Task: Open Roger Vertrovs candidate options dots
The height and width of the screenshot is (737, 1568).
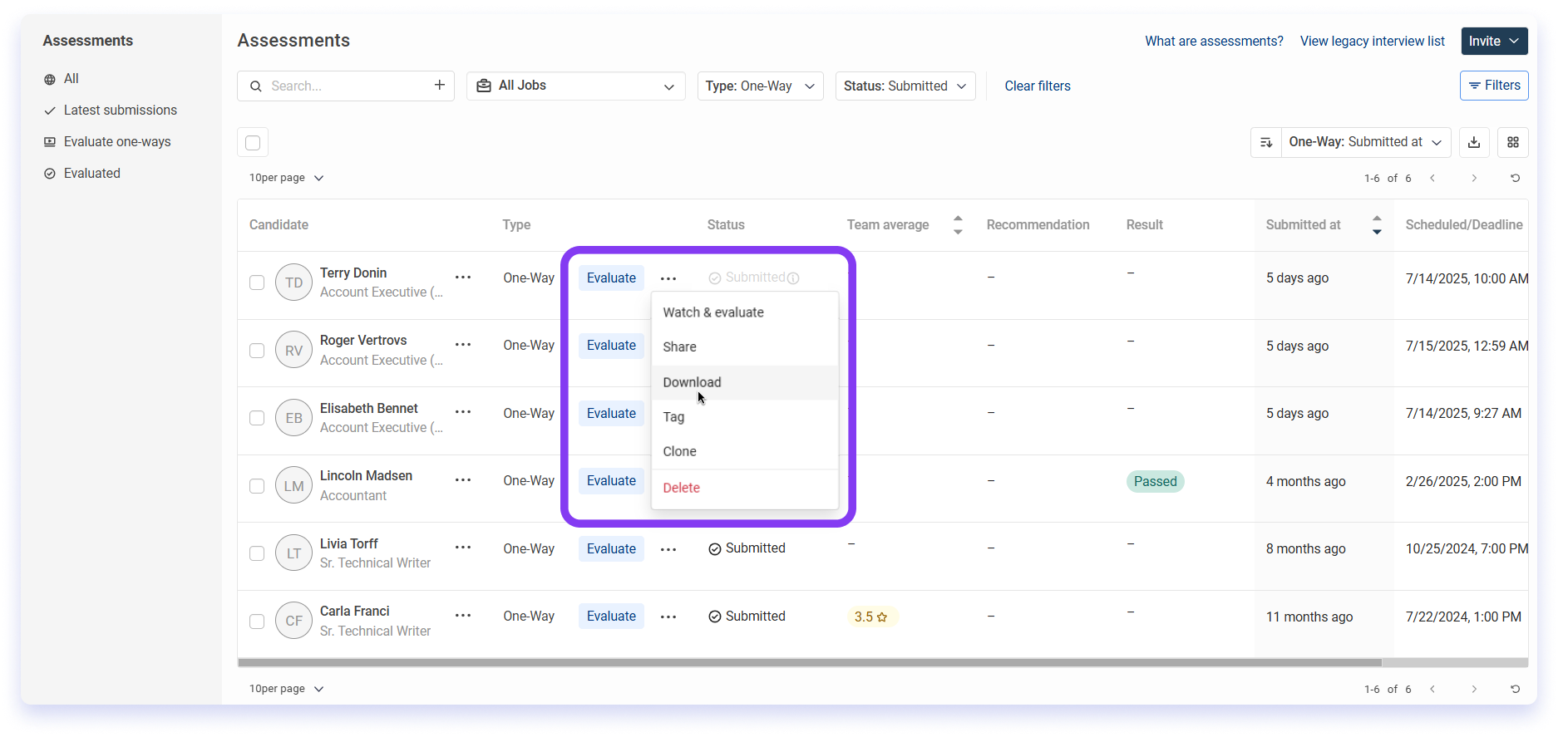Action: pyautogui.click(x=463, y=345)
